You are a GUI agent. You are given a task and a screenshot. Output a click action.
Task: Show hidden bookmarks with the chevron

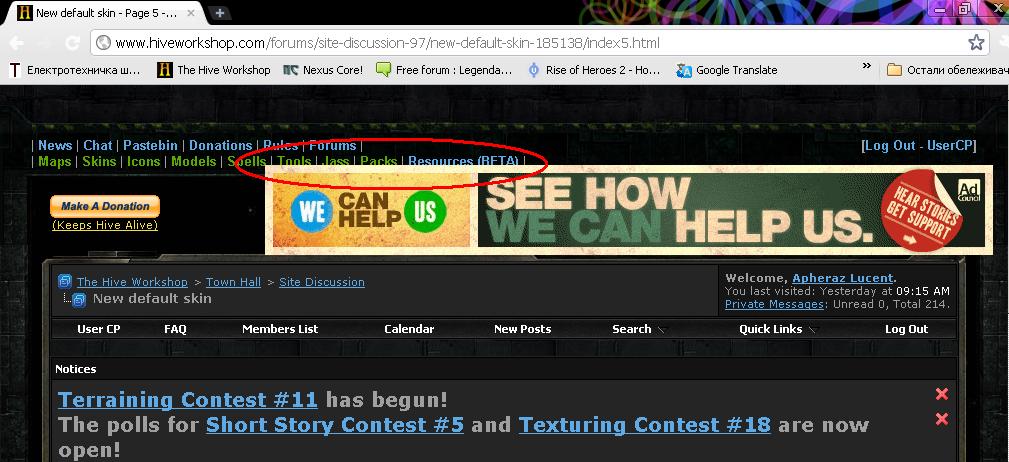tap(866, 66)
